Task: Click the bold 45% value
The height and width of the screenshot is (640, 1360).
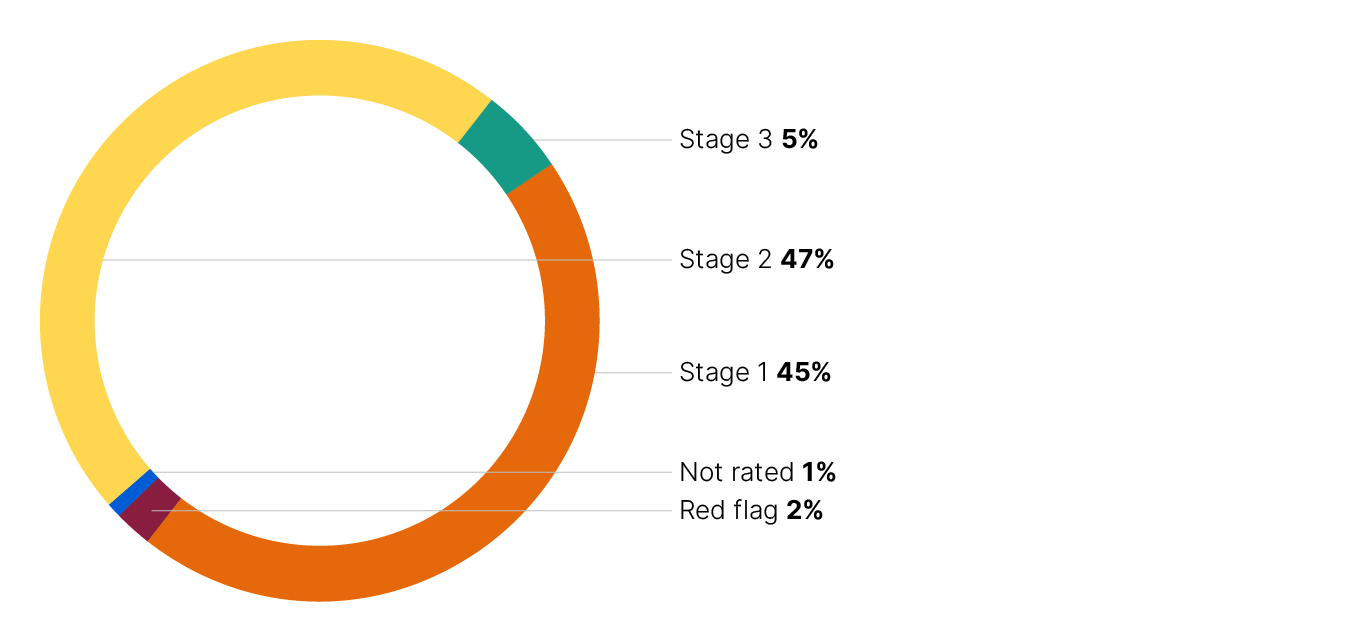Action: 804,373
